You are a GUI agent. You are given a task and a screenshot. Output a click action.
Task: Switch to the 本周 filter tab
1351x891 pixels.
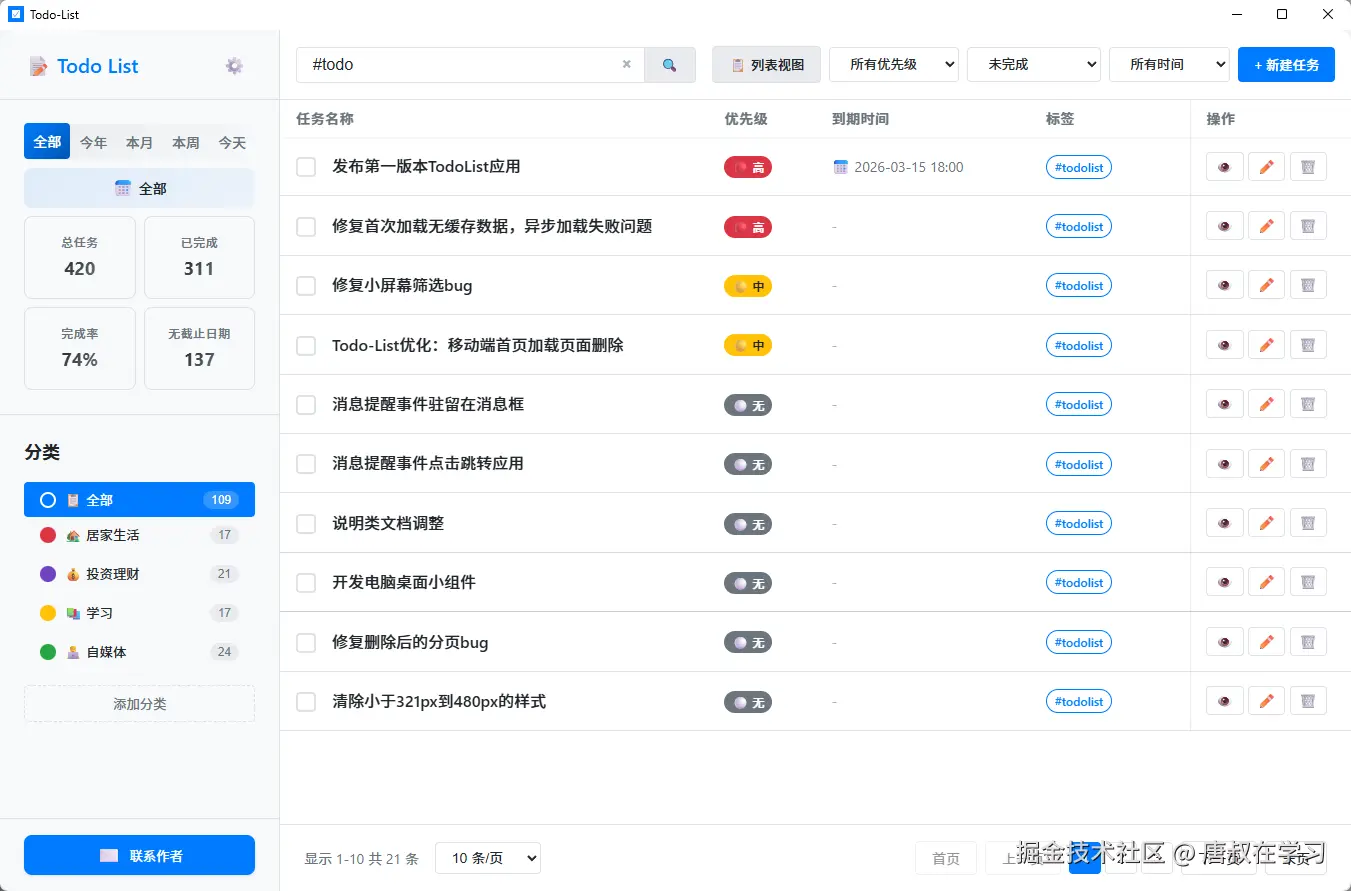click(x=185, y=142)
